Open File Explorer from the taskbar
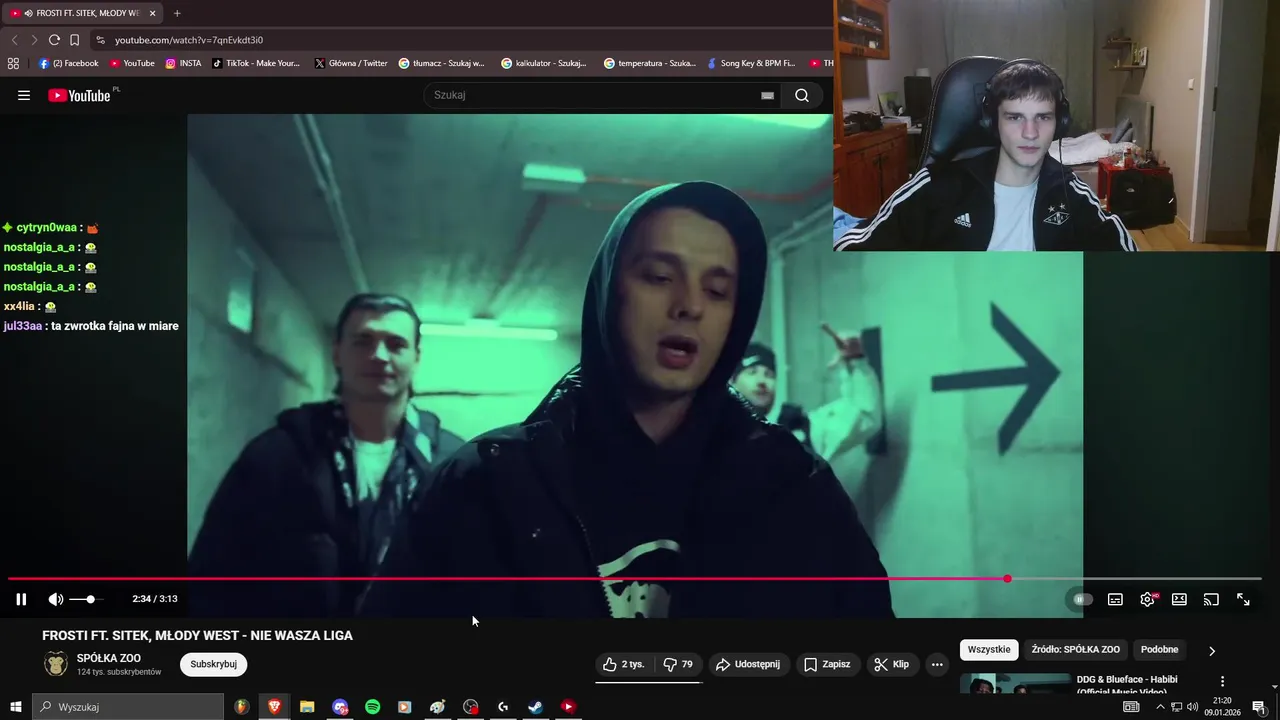This screenshot has width=1280, height=720. [x=307, y=707]
